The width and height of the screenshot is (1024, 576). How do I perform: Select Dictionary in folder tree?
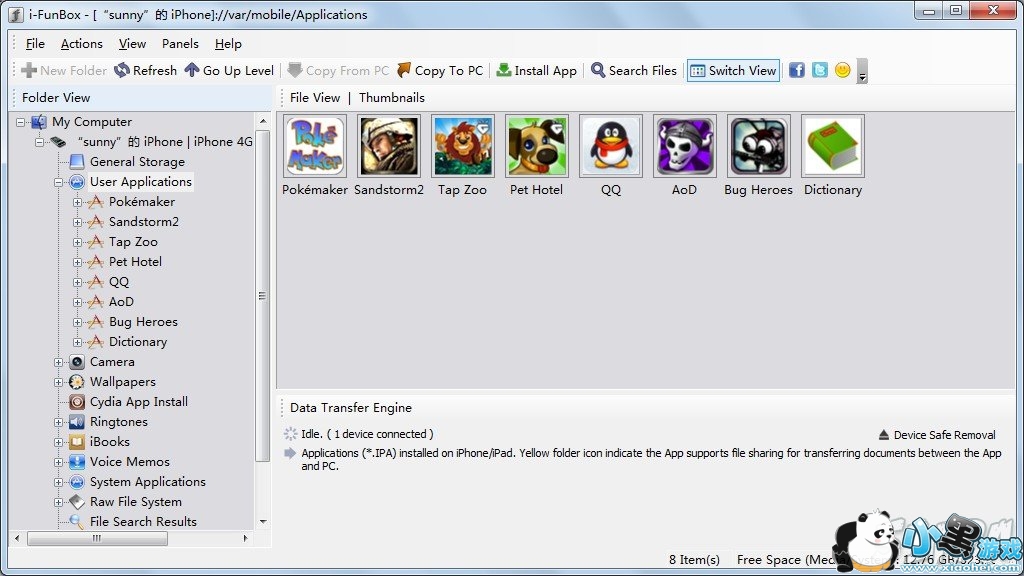[138, 342]
